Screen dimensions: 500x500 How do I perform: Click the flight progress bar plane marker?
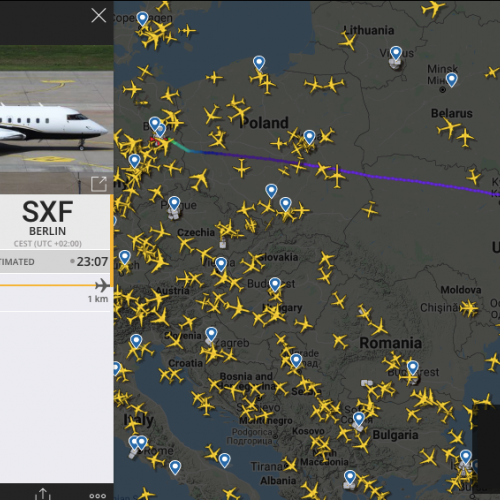[102, 285]
